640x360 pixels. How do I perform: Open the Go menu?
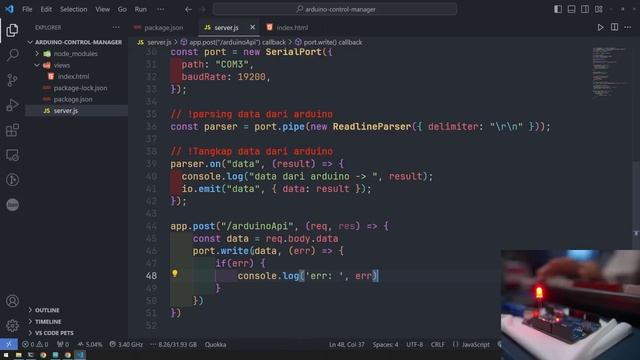coord(122,9)
